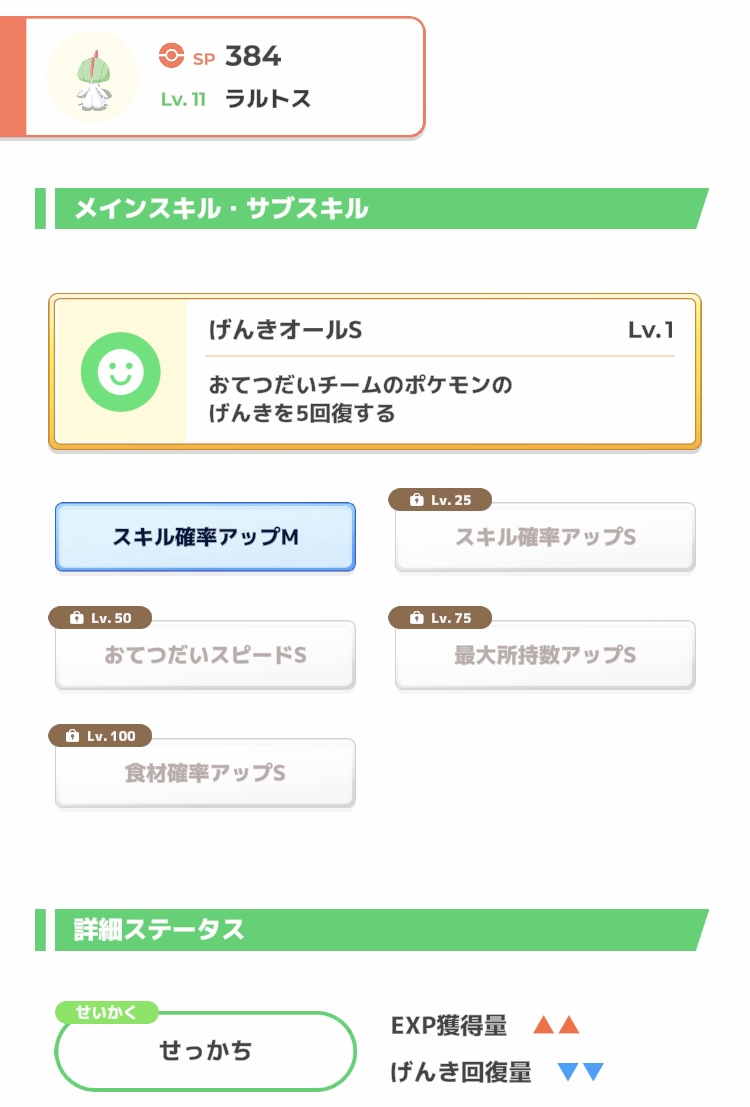Viewport: 750px width, 1107px height.
Task: Tap the Ralts portrait thumbnail
Action: tap(92, 77)
